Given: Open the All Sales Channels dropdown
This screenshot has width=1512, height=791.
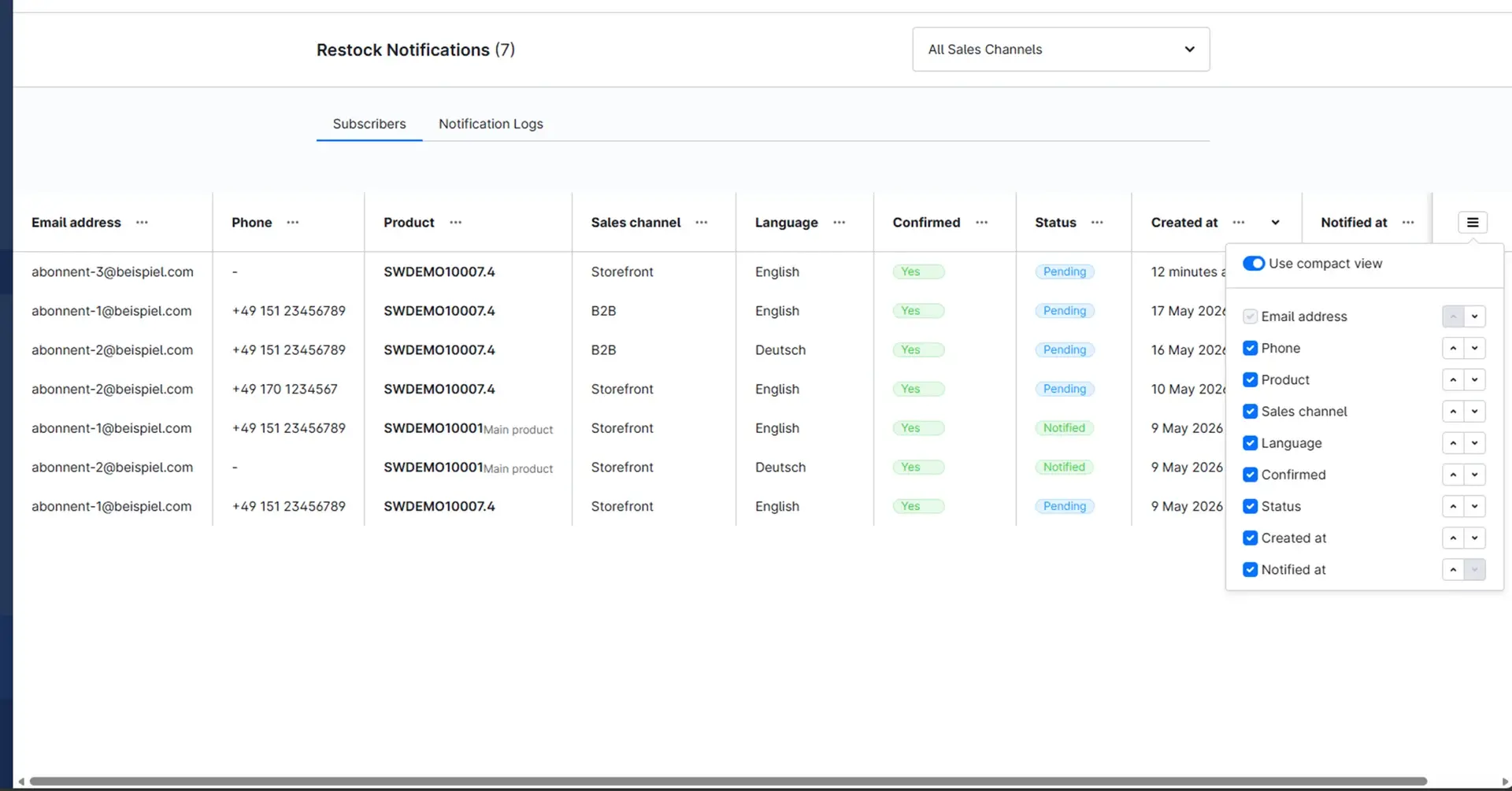Looking at the screenshot, I should pos(1061,50).
